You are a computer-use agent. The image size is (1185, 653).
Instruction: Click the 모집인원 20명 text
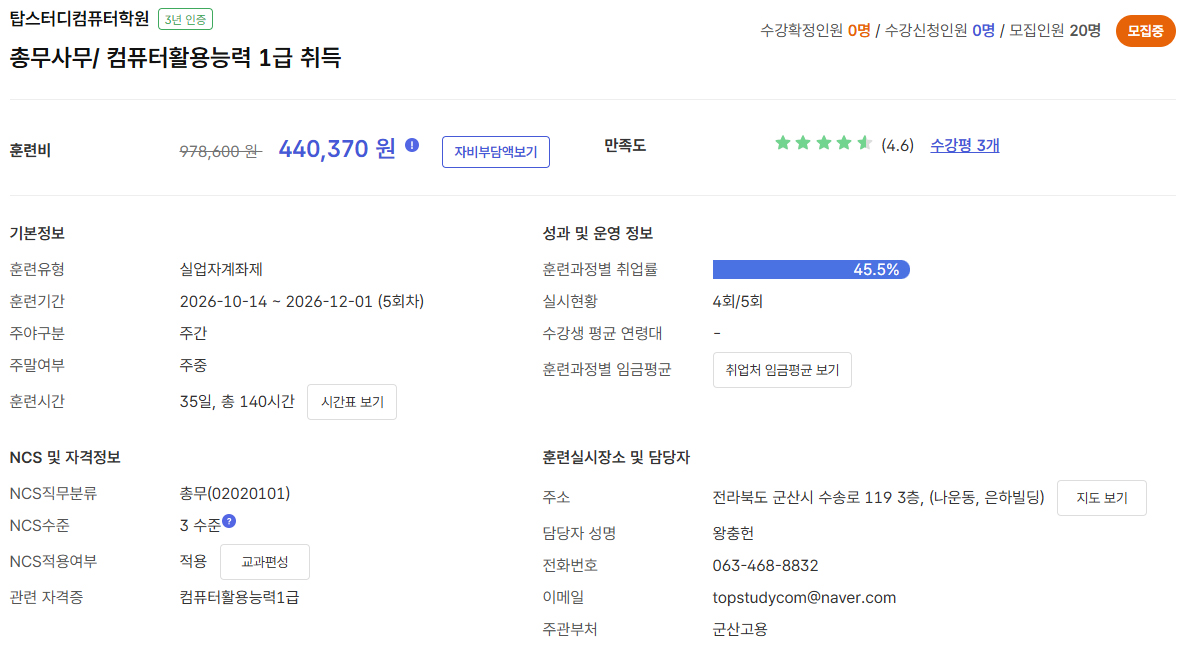click(x=1055, y=30)
